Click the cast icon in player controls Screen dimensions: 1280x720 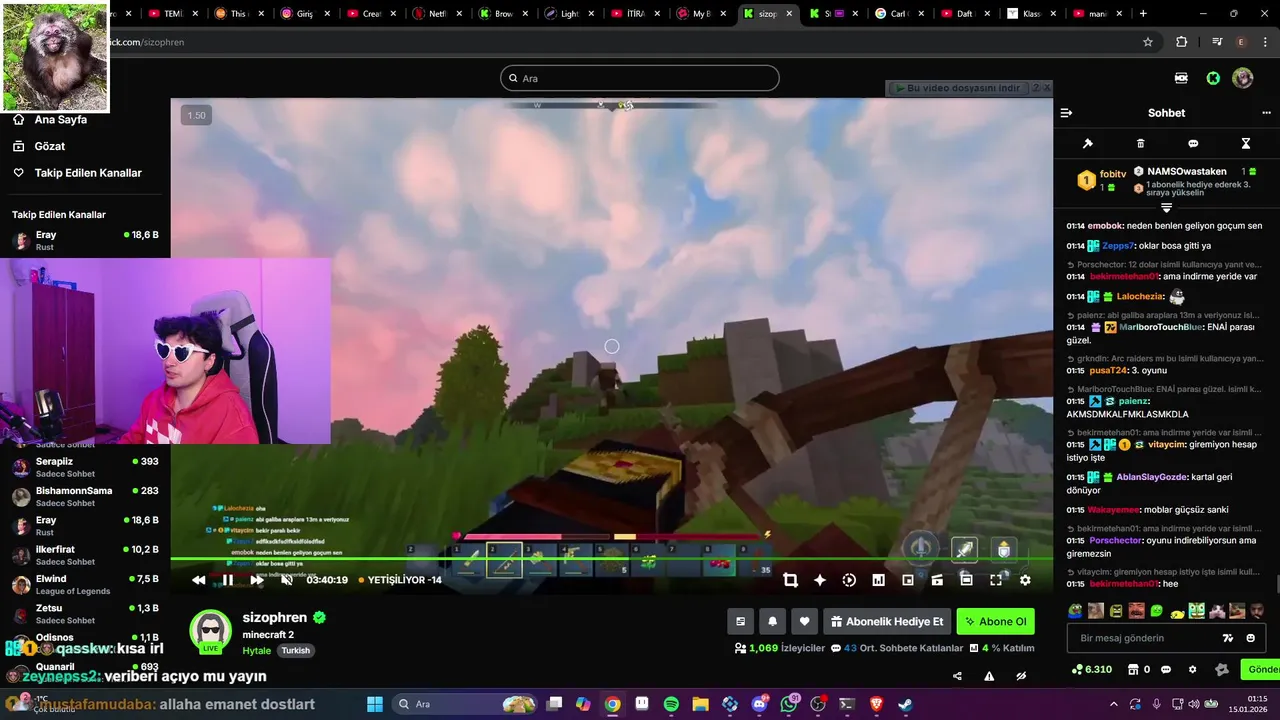click(x=937, y=580)
